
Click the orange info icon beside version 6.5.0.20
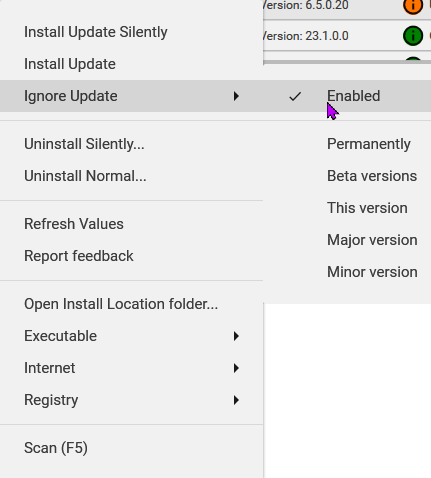point(413,5)
